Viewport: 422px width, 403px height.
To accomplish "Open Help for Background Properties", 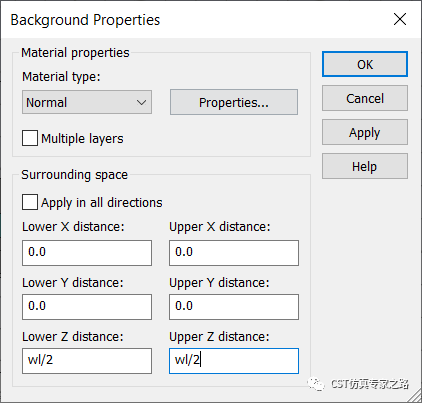I will tap(365, 166).
